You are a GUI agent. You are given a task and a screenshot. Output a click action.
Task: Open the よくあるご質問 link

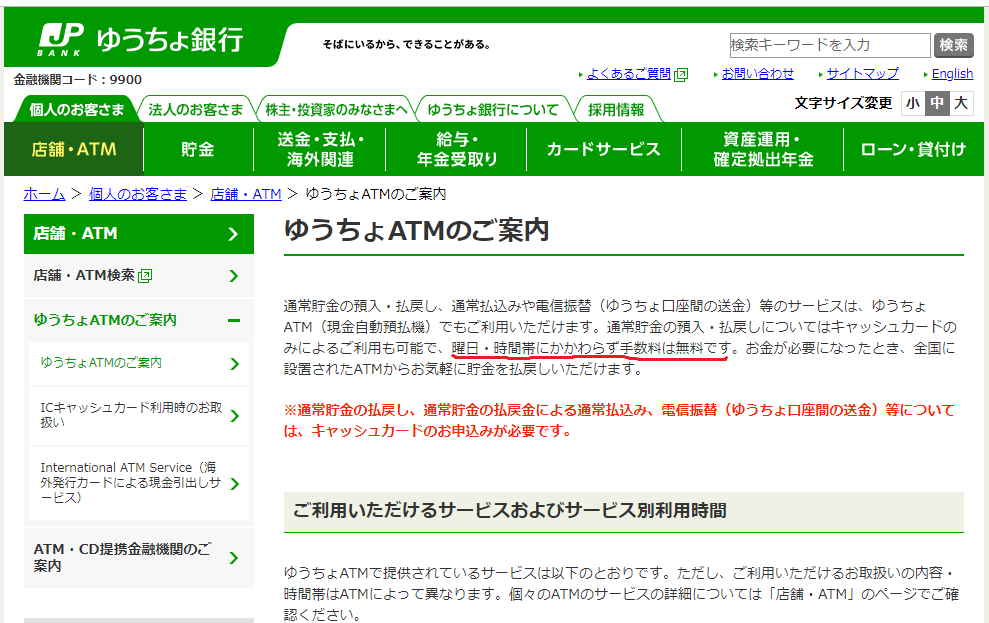629,74
